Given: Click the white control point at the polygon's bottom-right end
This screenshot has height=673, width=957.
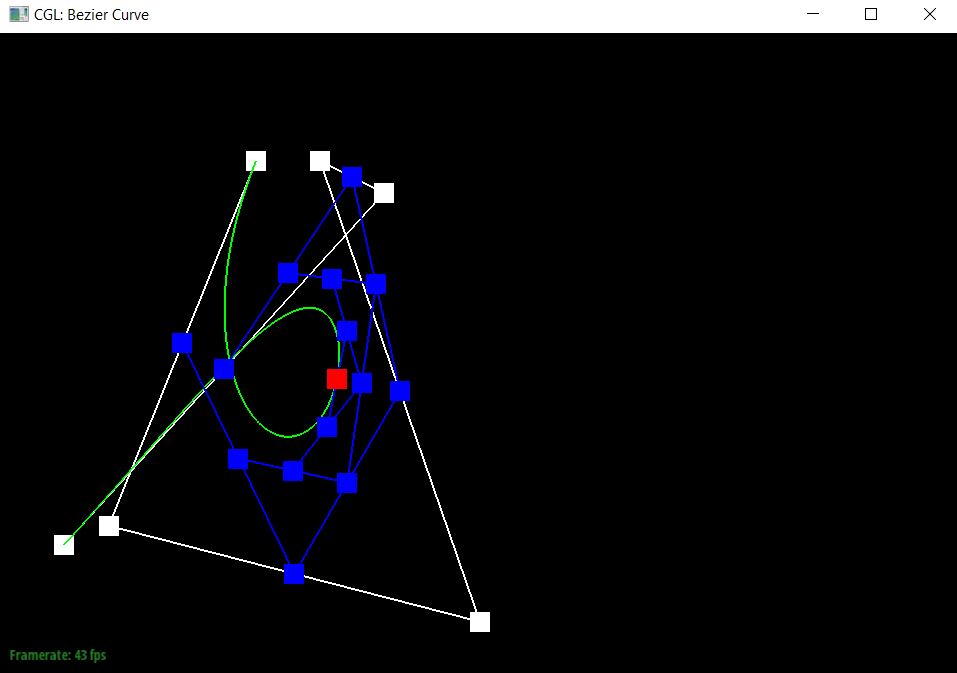Looking at the screenshot, I should click(x=480, y=622).
